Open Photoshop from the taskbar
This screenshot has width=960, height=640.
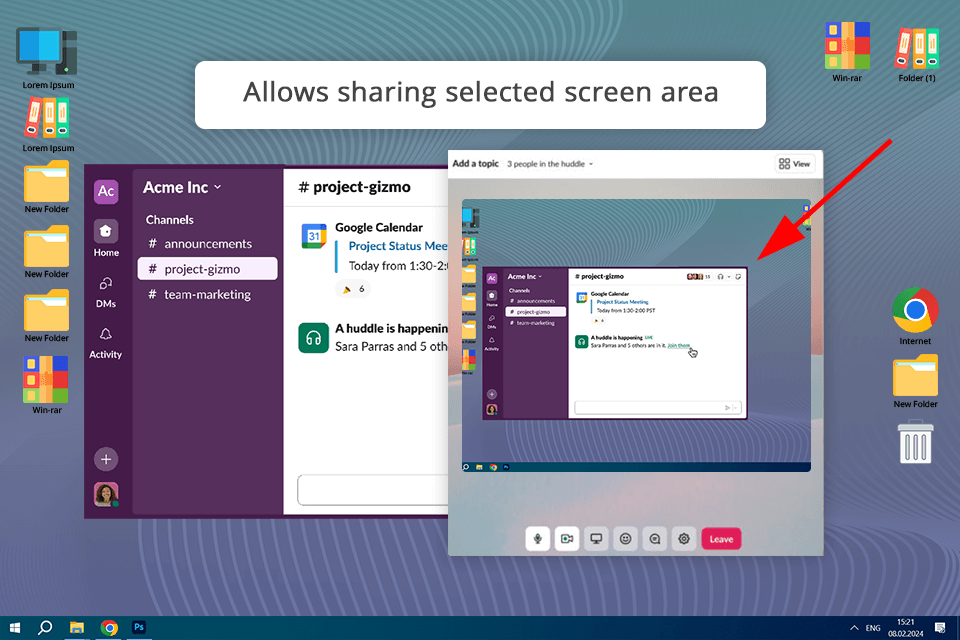point(139,627)
